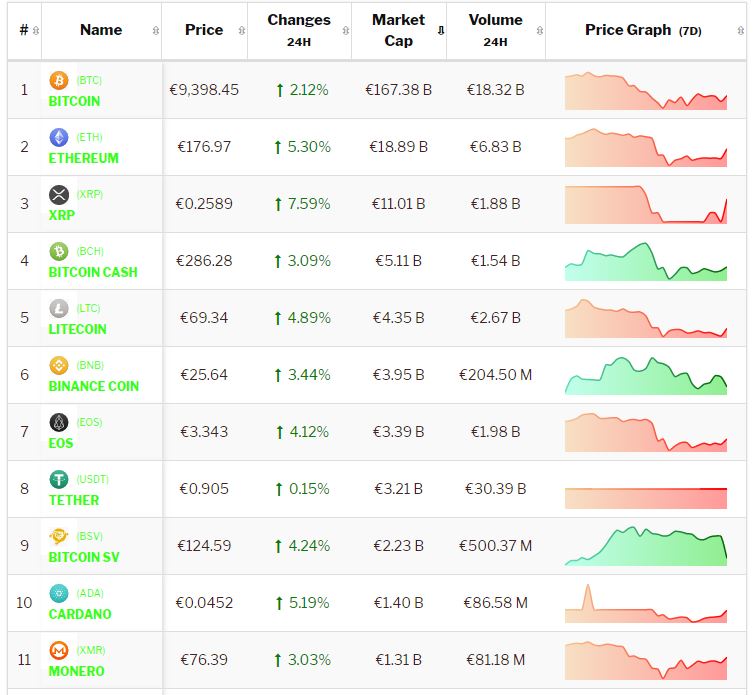This screenshot has width=754, height=695.
Task: Click Bitcoin Cash green price graph
Action: (646, 262)
